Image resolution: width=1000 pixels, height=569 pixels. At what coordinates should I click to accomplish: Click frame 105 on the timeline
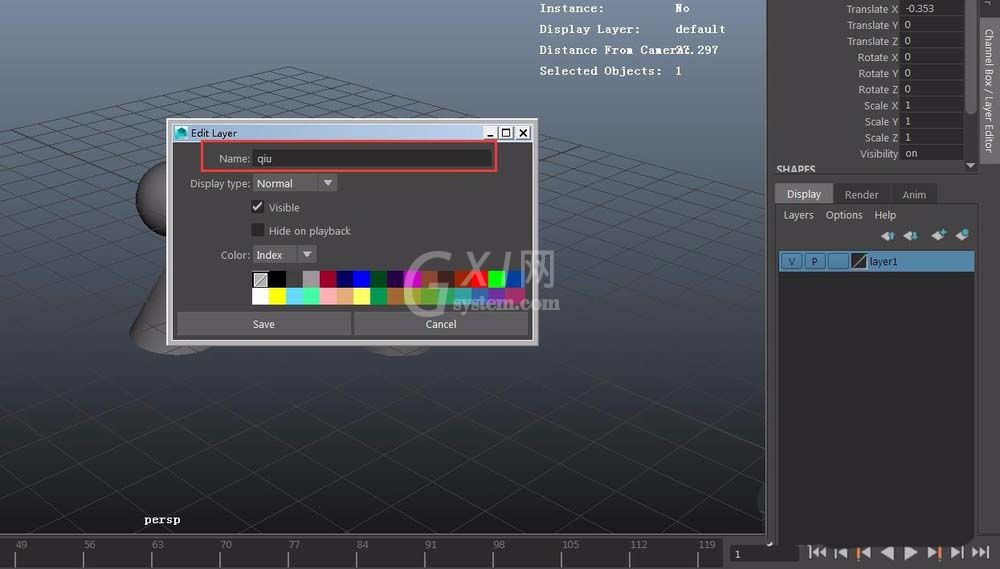coord(570,545)
